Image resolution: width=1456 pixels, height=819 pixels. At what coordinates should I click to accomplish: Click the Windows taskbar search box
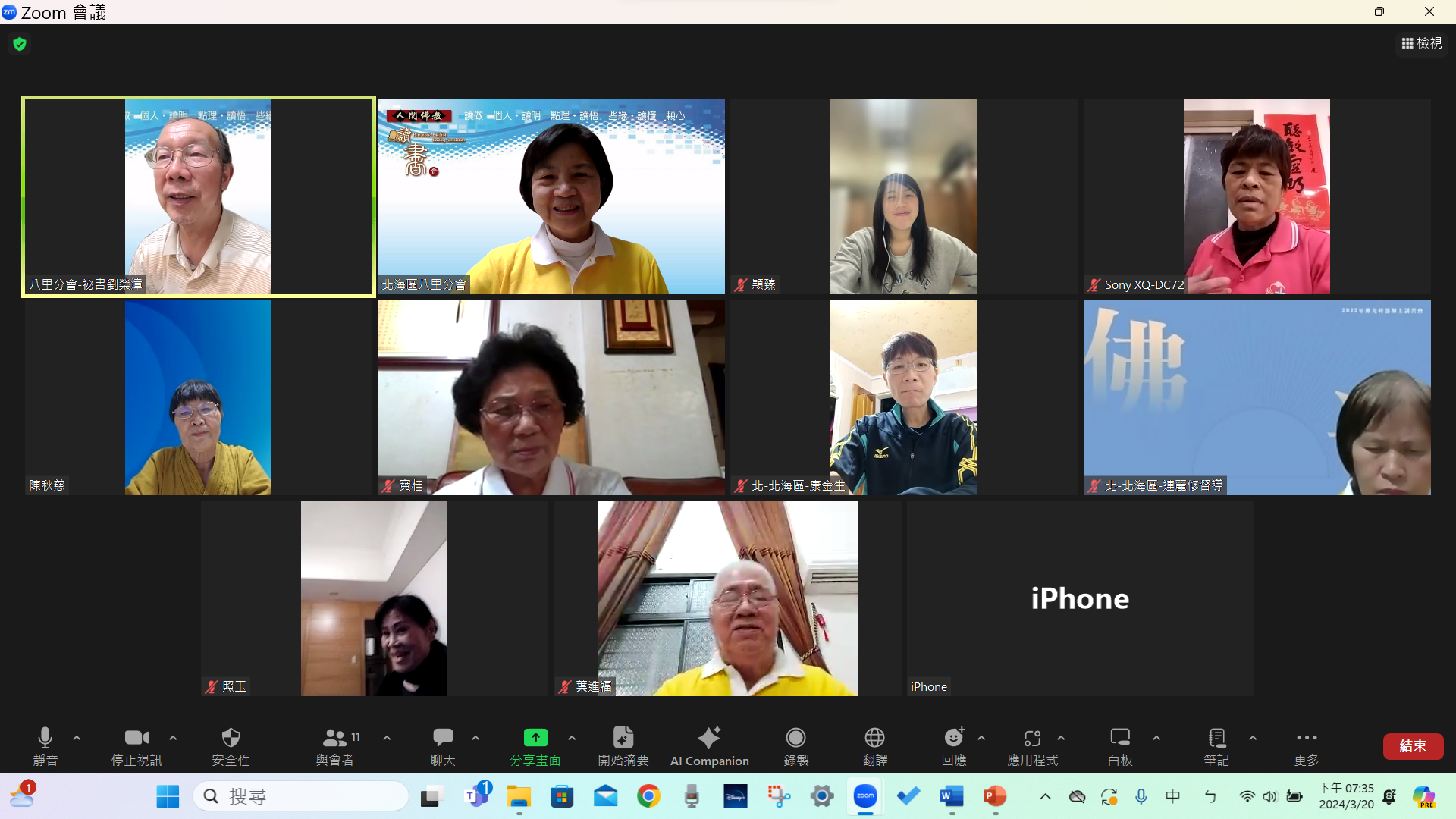302,796
